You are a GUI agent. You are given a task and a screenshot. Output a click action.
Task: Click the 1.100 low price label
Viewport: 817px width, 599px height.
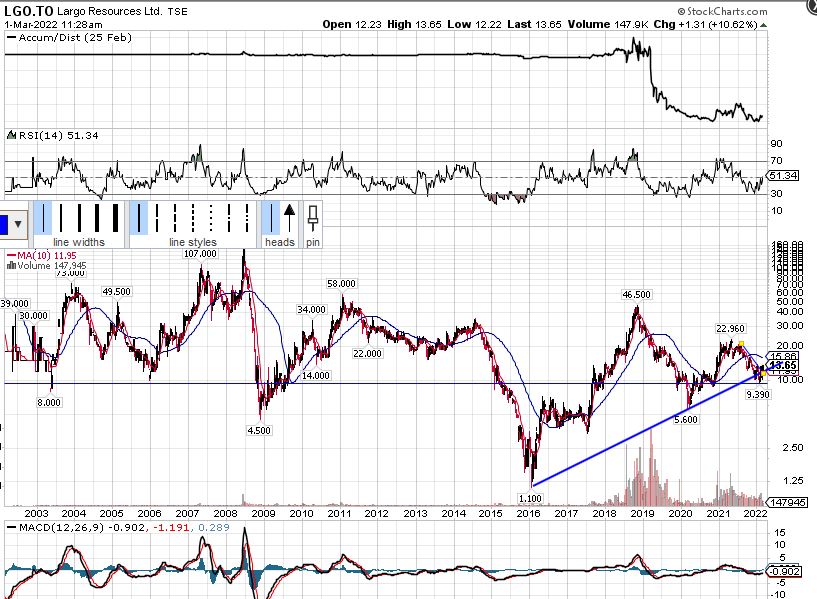530,498
